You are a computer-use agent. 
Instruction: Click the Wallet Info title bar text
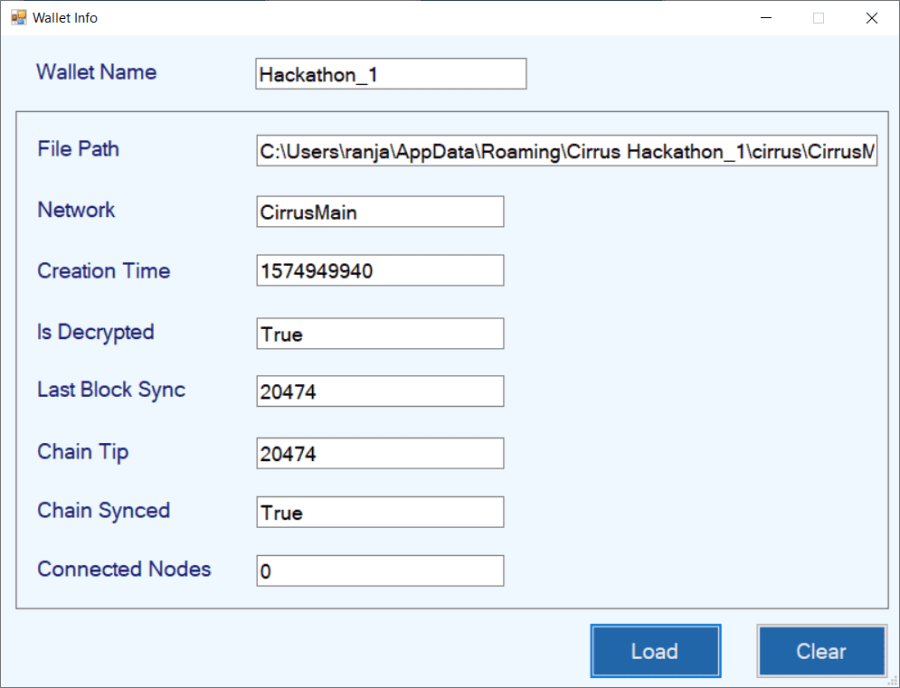coord(67,17)
